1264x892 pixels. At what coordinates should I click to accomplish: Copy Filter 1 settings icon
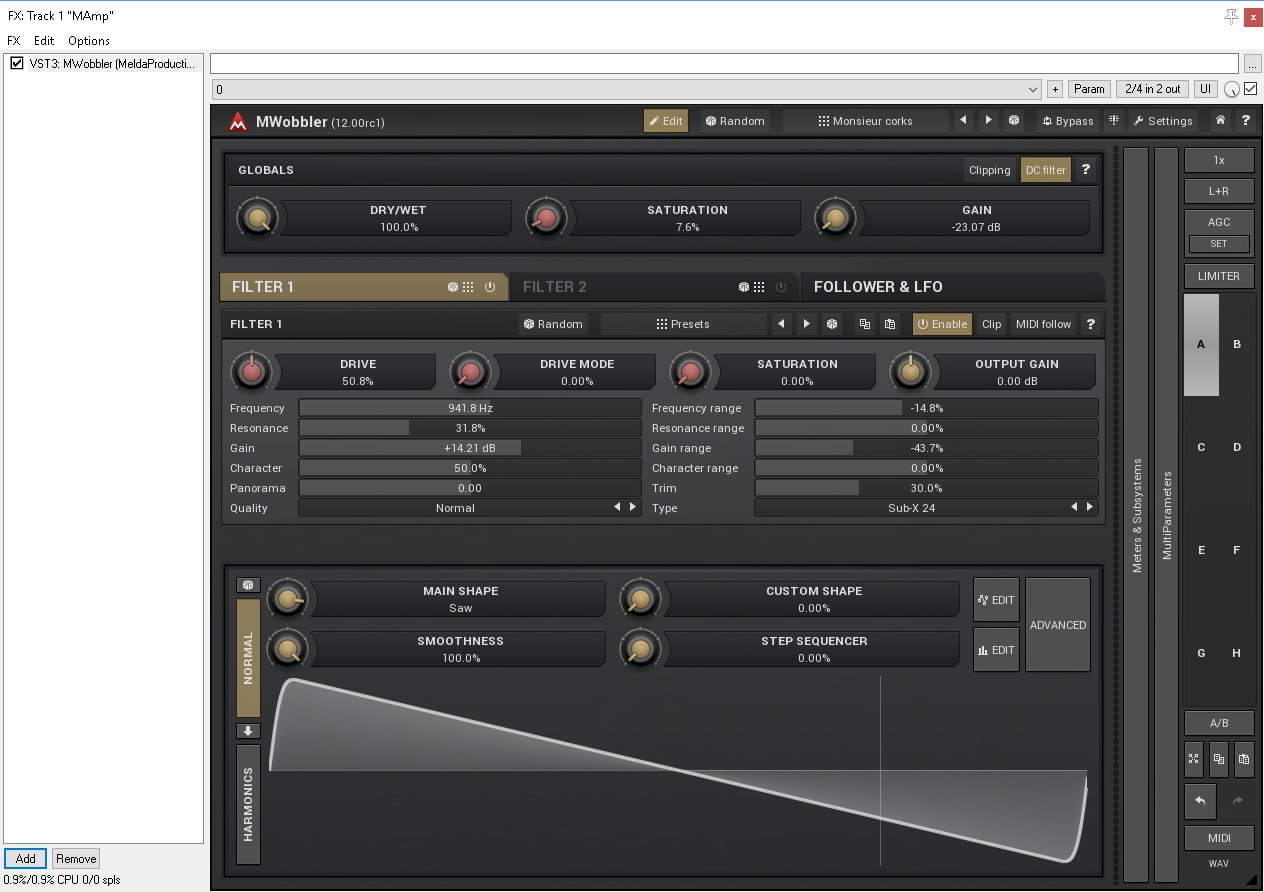(864, 324)
